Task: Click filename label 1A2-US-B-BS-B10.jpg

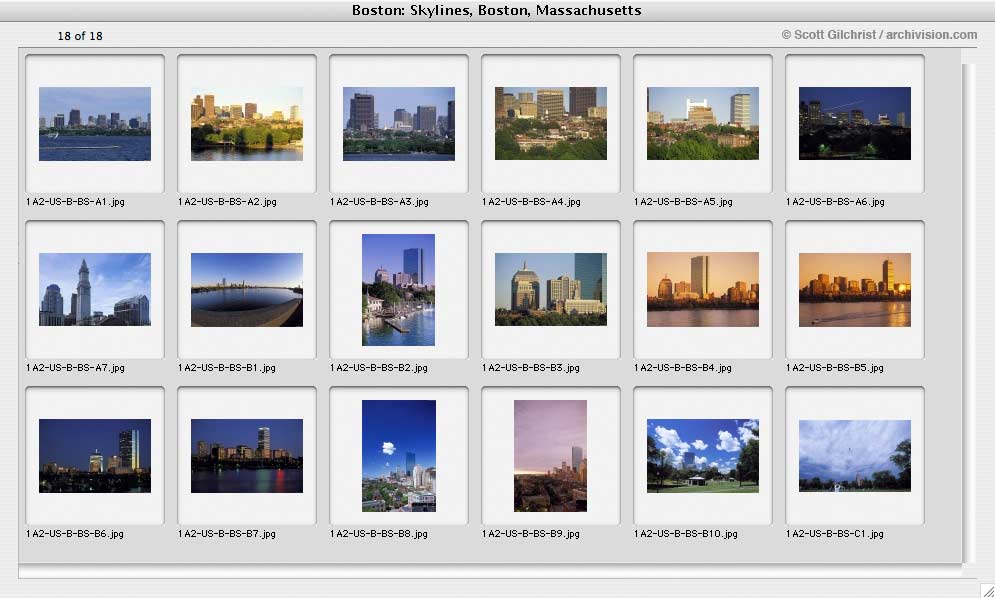Action: 686,534
